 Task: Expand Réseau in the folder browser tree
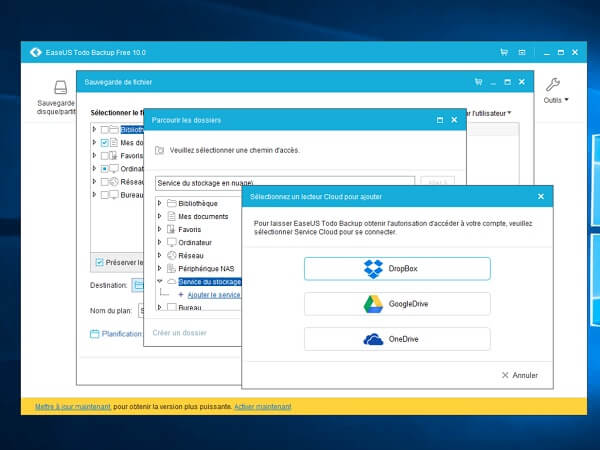160,255
